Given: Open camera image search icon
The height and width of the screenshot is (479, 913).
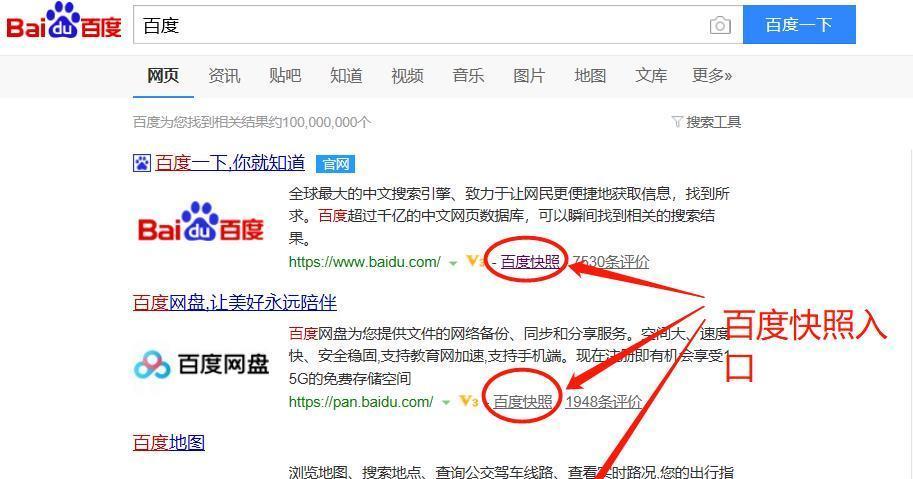Looking at the screenshot, I should (x=720, y=25).
